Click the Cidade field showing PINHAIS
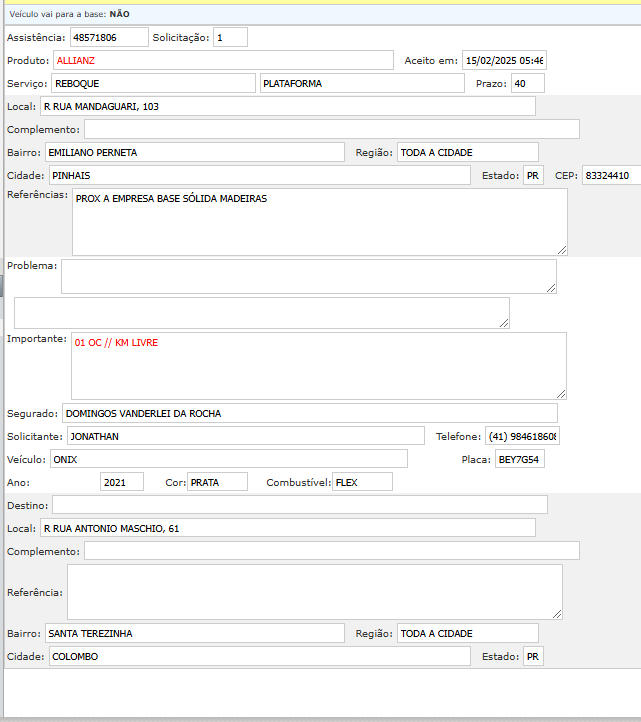641x722 pixels. point(258,175)
